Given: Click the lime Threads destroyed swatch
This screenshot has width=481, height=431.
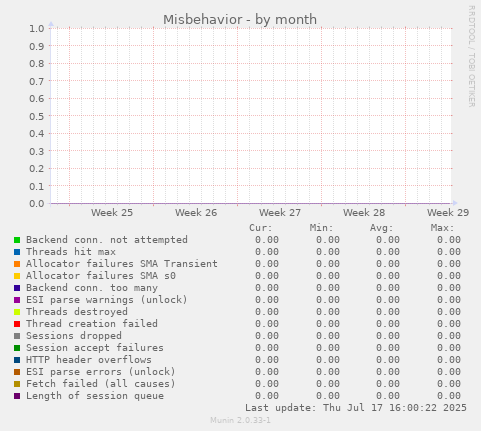Looking at the screenshot, I should (x=17, y=312).
